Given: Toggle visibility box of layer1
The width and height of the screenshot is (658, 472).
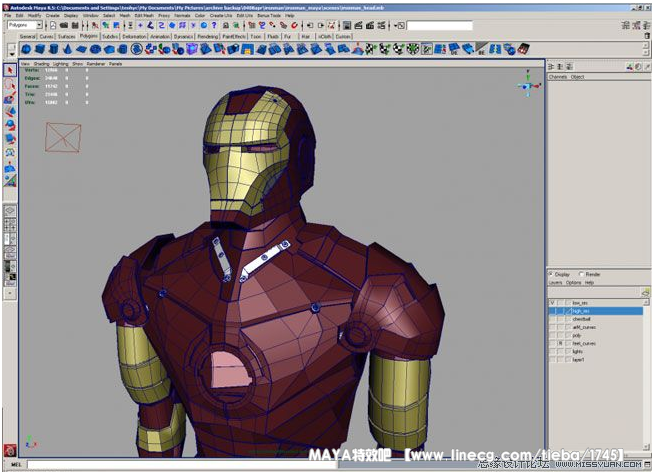Looking at the screenshot, I should pyautogui.click(x=552, y=360).
